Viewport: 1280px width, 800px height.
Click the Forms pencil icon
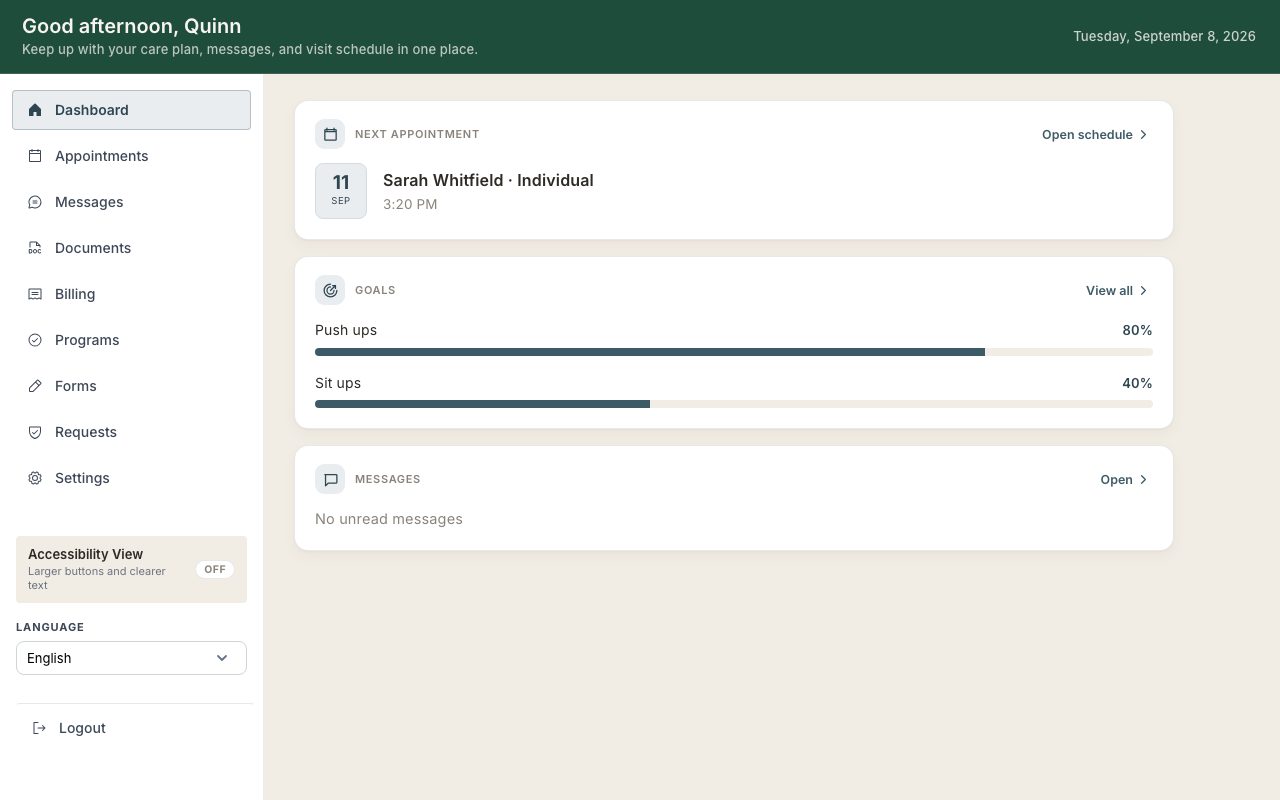coord(35,386)
